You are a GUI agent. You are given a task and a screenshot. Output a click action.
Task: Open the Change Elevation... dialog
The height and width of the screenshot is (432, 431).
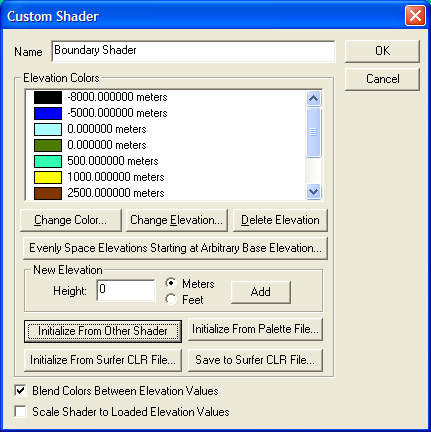(x=177, y=220)
